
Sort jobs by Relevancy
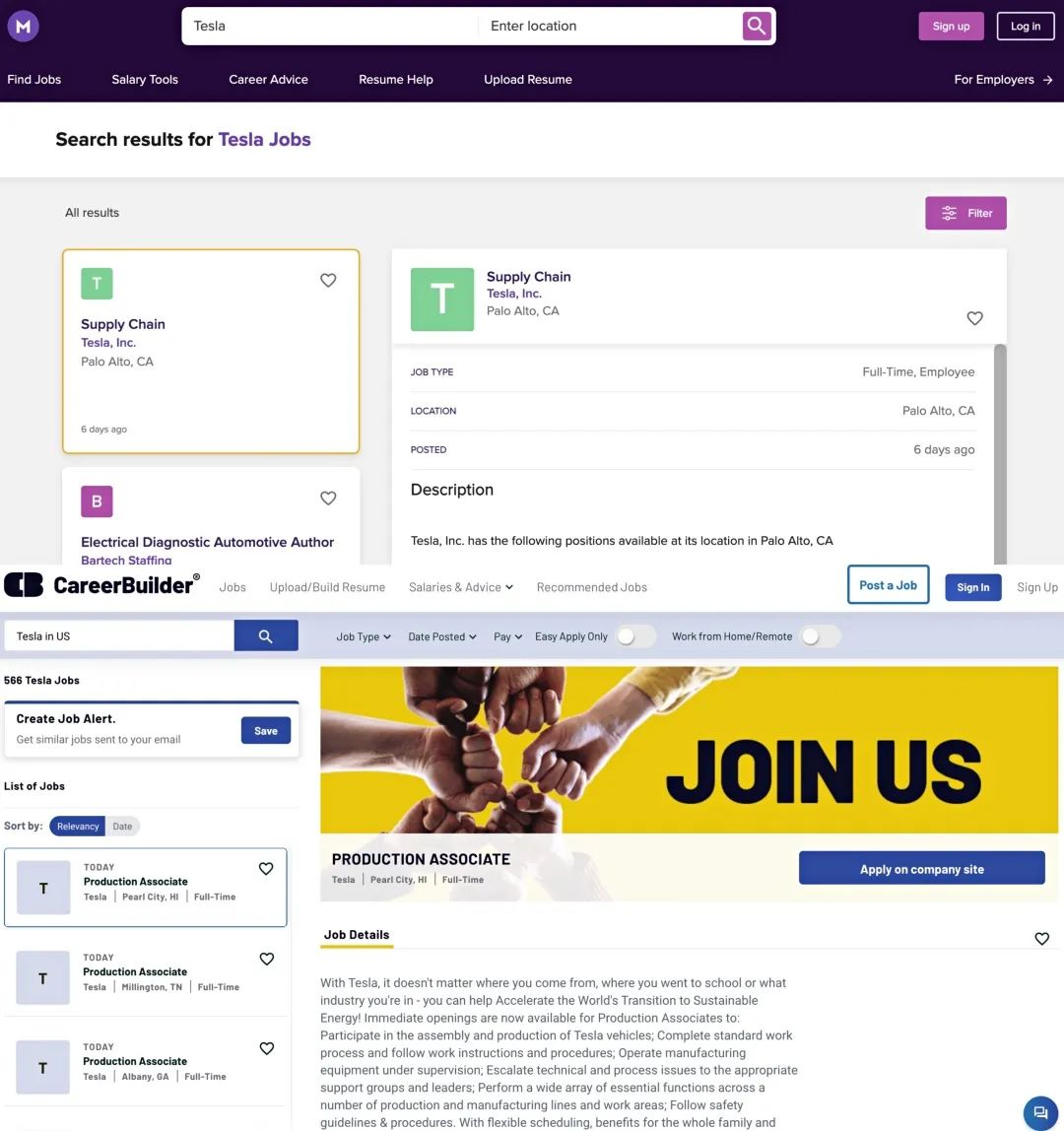[x=78, y=826]
